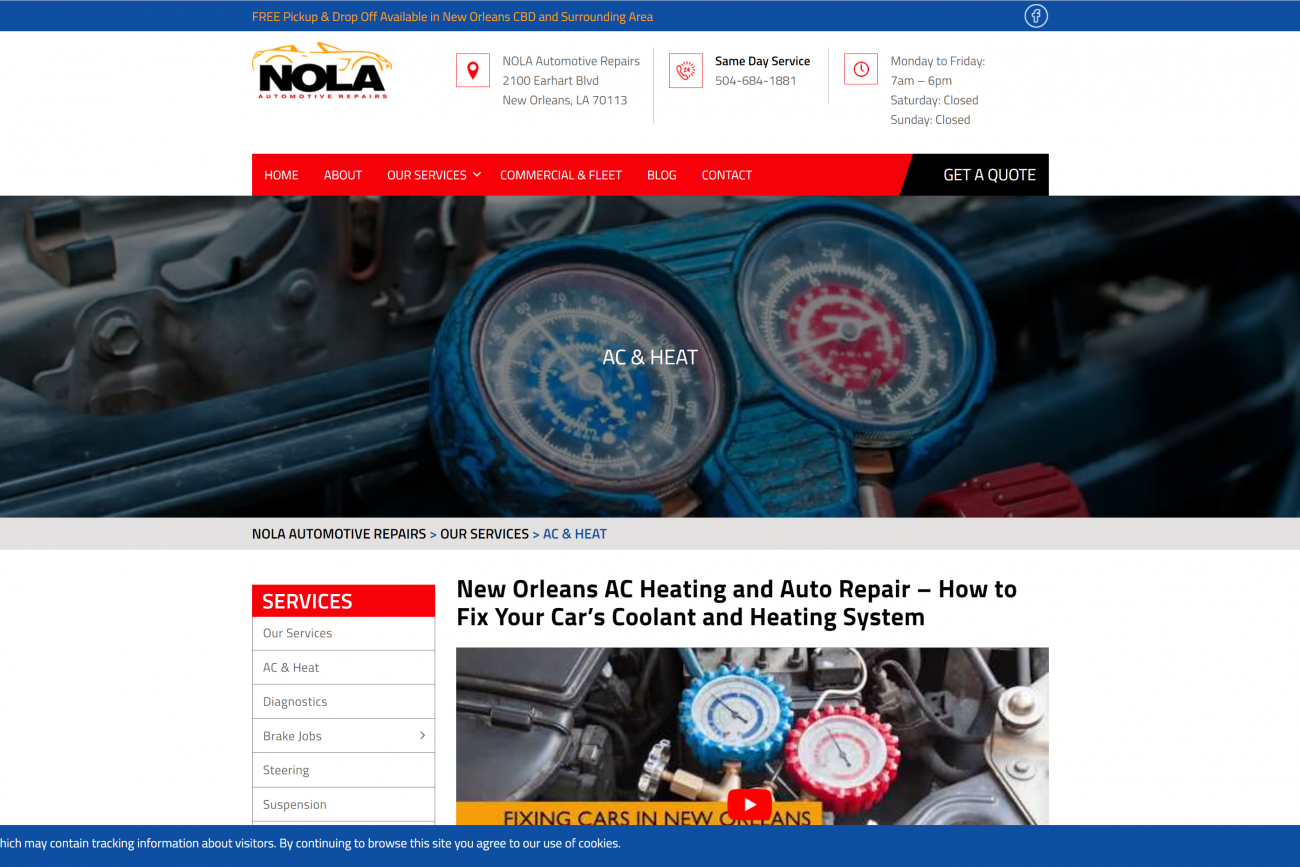Open the About page

(x=343, y=175)
